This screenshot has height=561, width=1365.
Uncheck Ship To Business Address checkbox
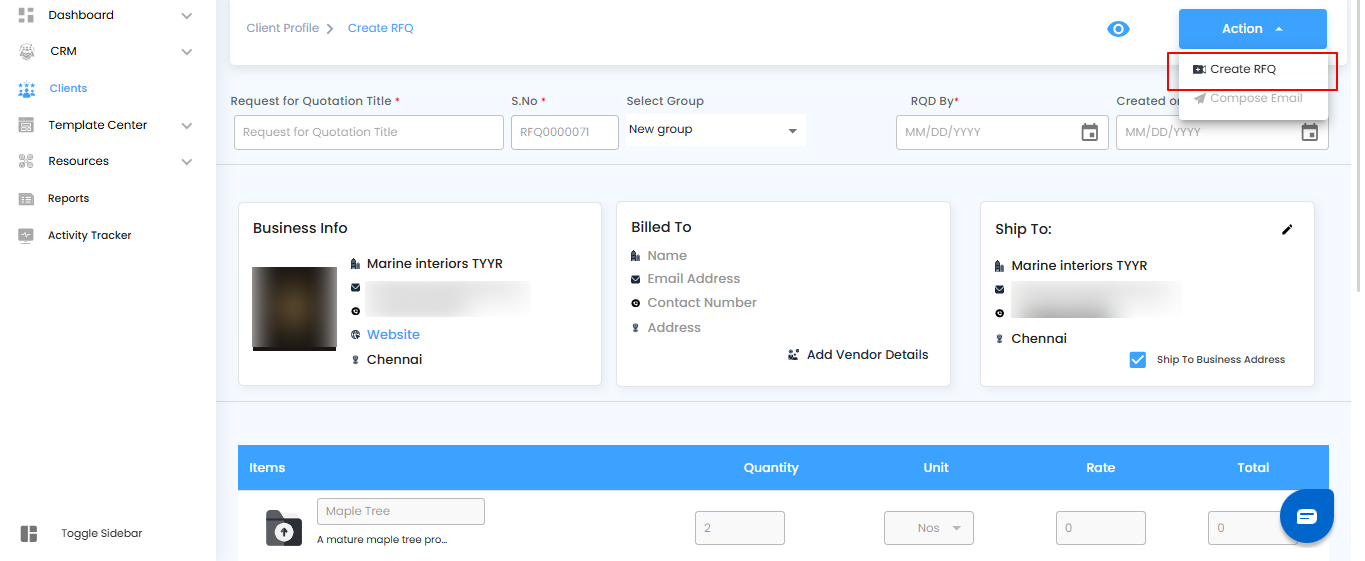click(1137, 360)
